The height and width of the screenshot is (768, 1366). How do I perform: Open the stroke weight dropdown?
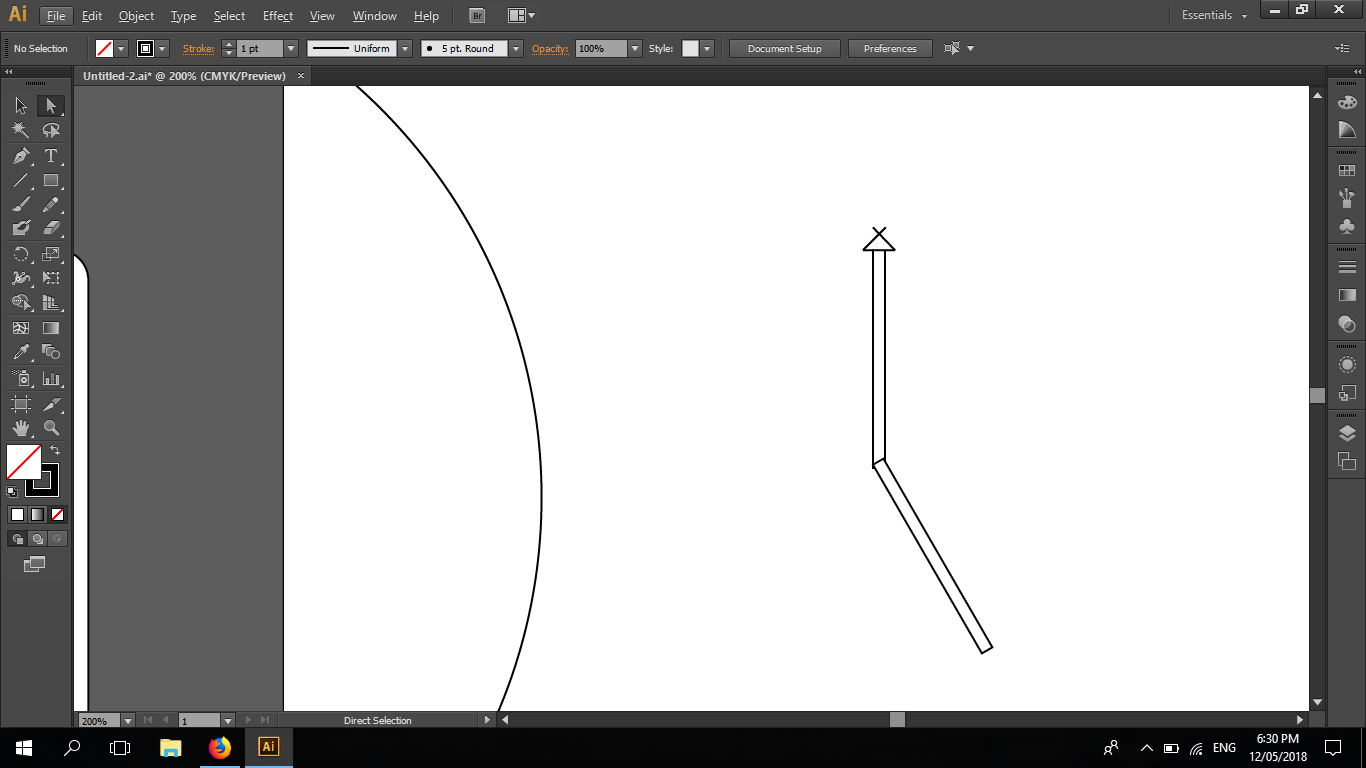pyautogui.click(x=291, y=48)
